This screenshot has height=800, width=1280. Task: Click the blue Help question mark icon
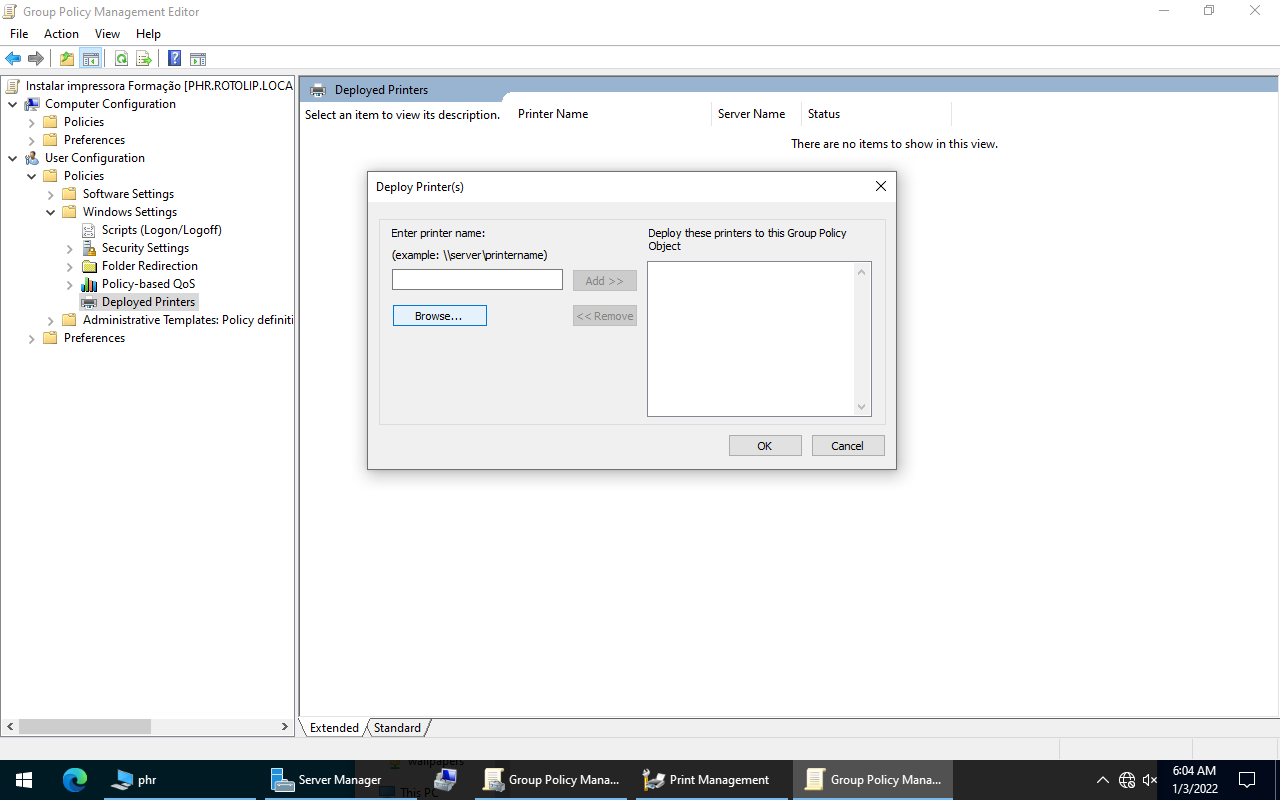pyautogui.click(x=174, y=59)
